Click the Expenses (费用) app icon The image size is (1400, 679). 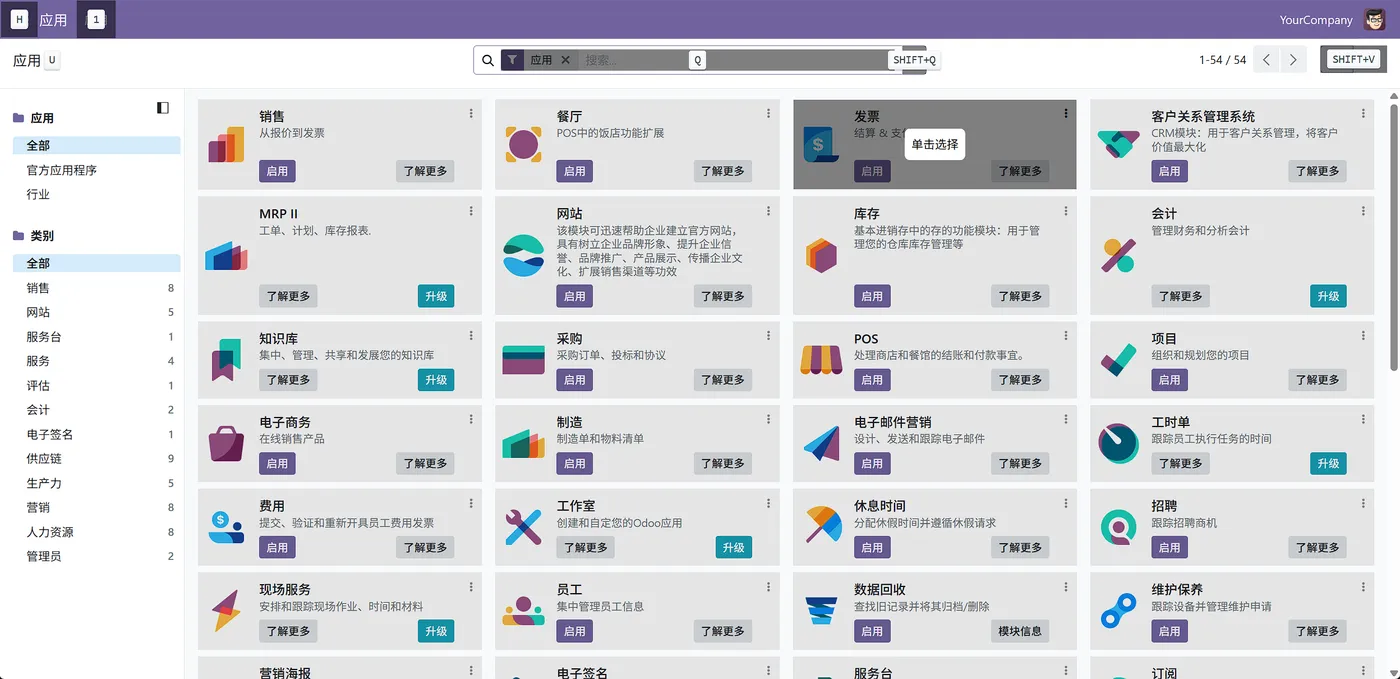(x=226, y=527)
